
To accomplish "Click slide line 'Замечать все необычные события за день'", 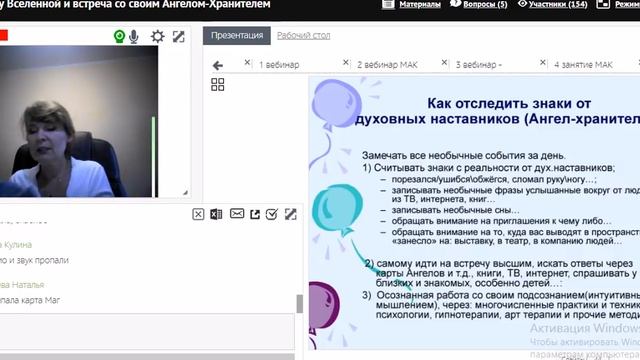I will coord(464,155).
